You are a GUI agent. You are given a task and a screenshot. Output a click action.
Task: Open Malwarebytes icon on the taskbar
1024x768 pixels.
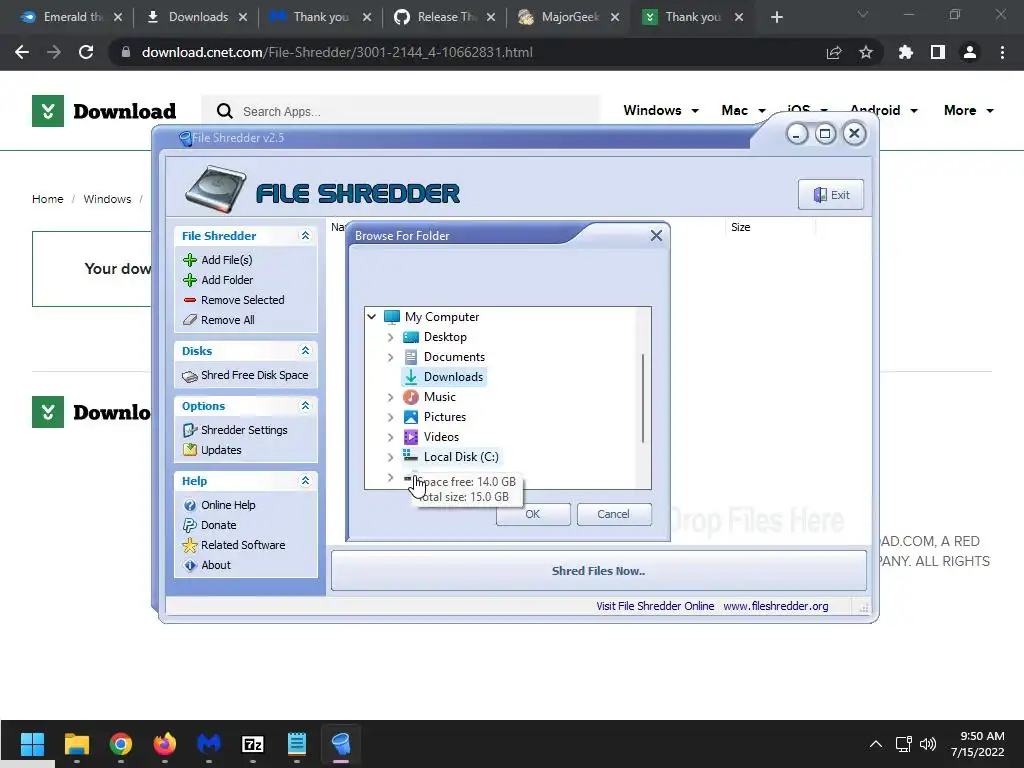point(209,744)
